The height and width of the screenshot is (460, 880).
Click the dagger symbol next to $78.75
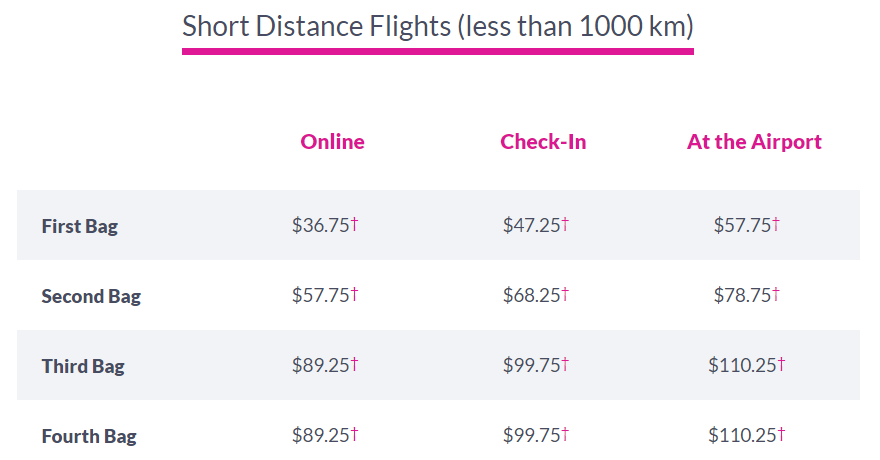[x=776, y=294]
